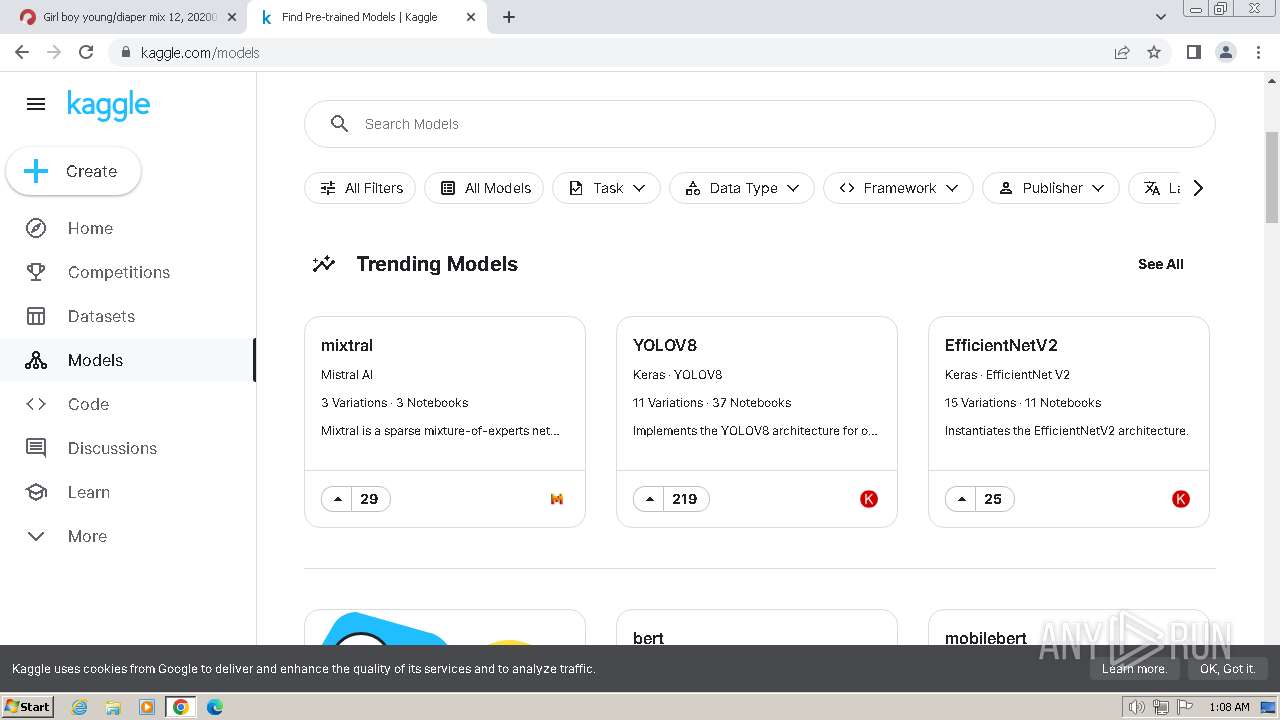
Task: Expand the Framework filter dropdown
Action: click(898, 188)
